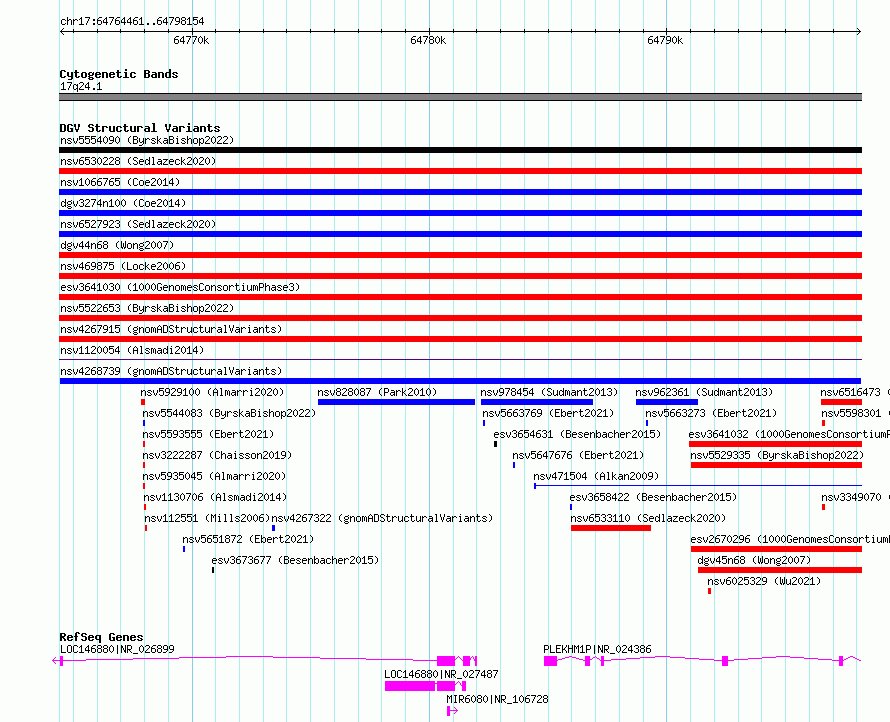The image size is (890, 722).
Task: Click the 64790k ruler label
Action: click(x=665, y=41)
